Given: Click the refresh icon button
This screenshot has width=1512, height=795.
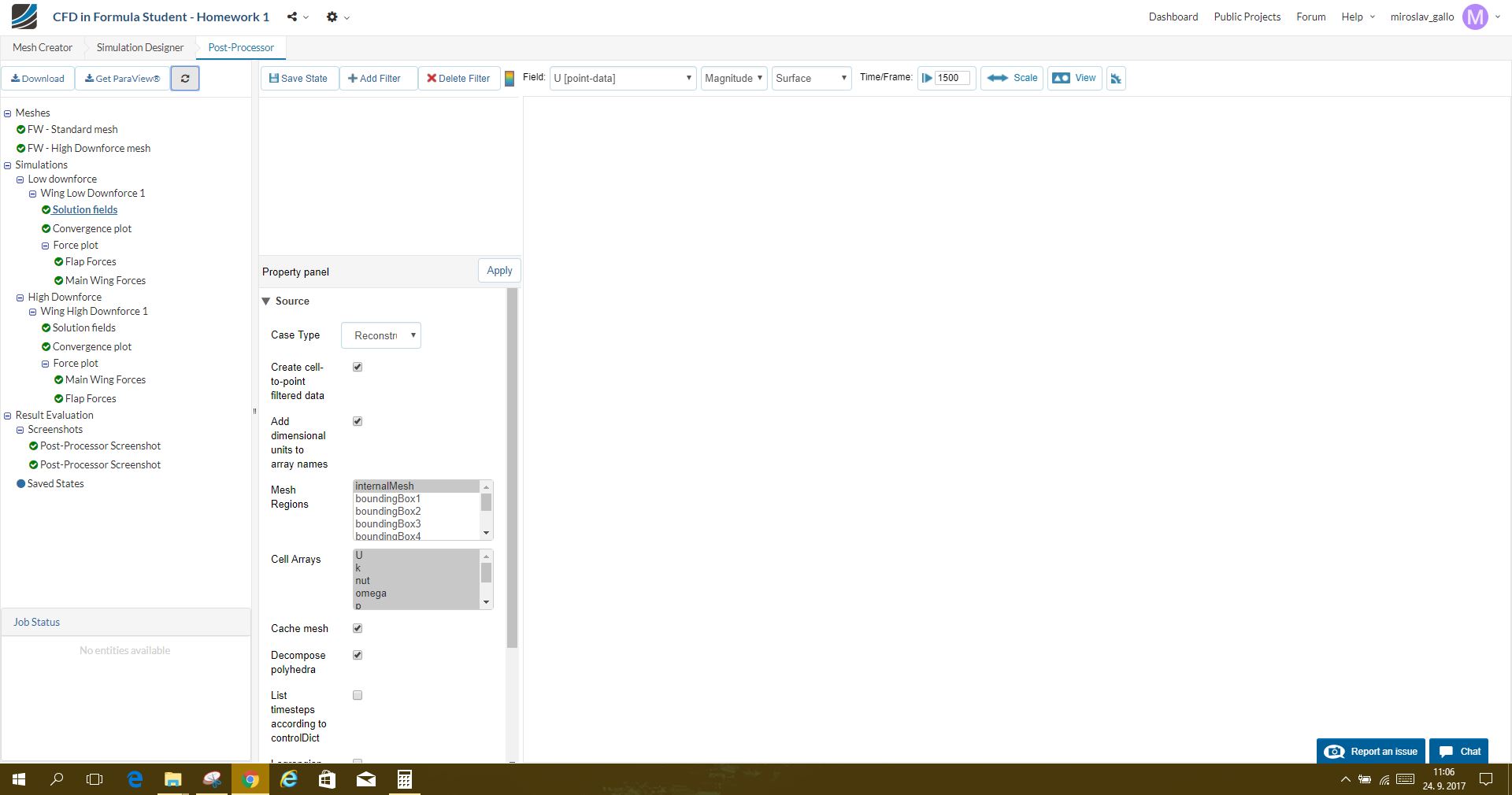Looking at the screenshot, I should (185, 79).
